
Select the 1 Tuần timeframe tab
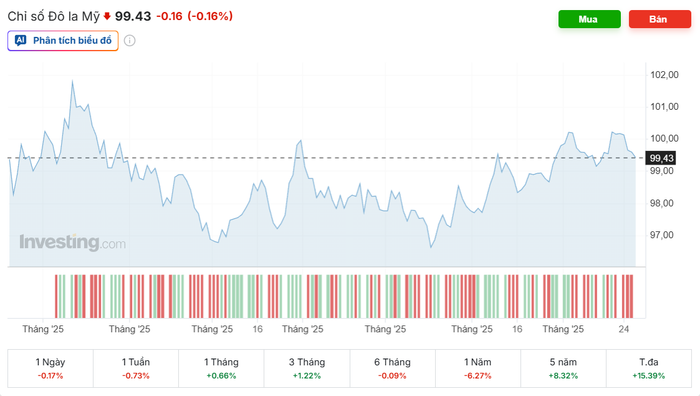click(x=136, y=368)
